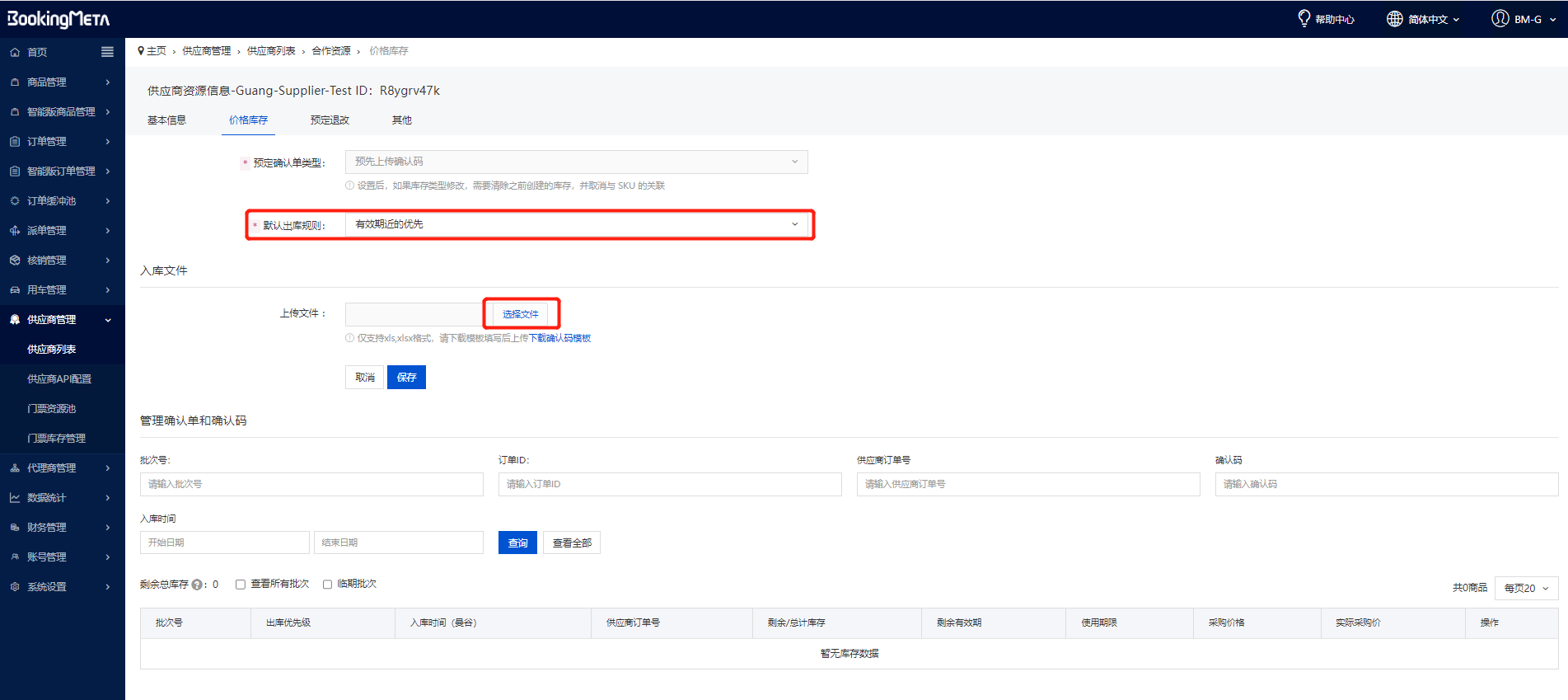1568x700 pixels.
Task: Click the 系统设置 gear icon
Action: click(x=15, y=587)
